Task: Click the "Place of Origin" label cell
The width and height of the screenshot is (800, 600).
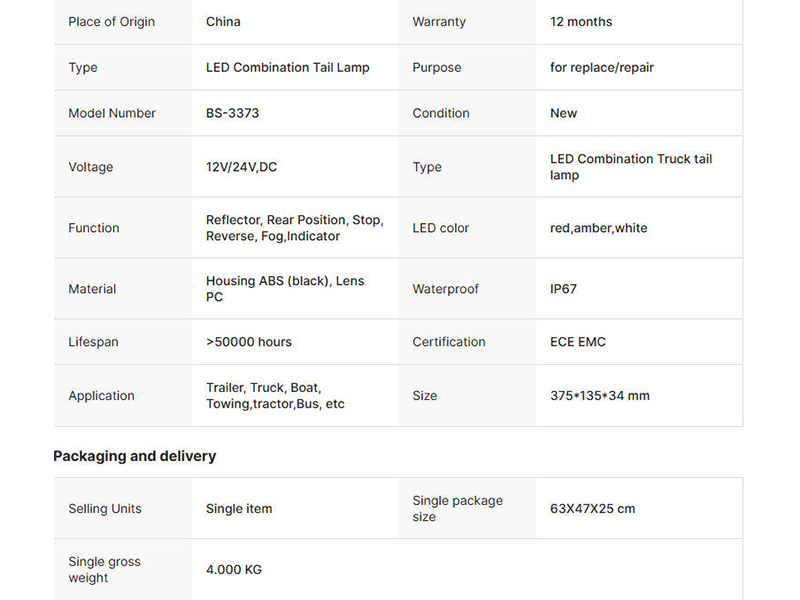Action: click(x=112, y=22)
